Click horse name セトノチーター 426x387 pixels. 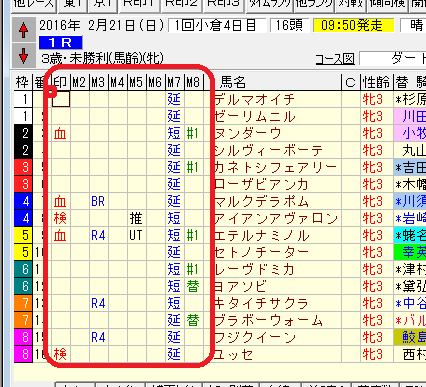(261, 252)
